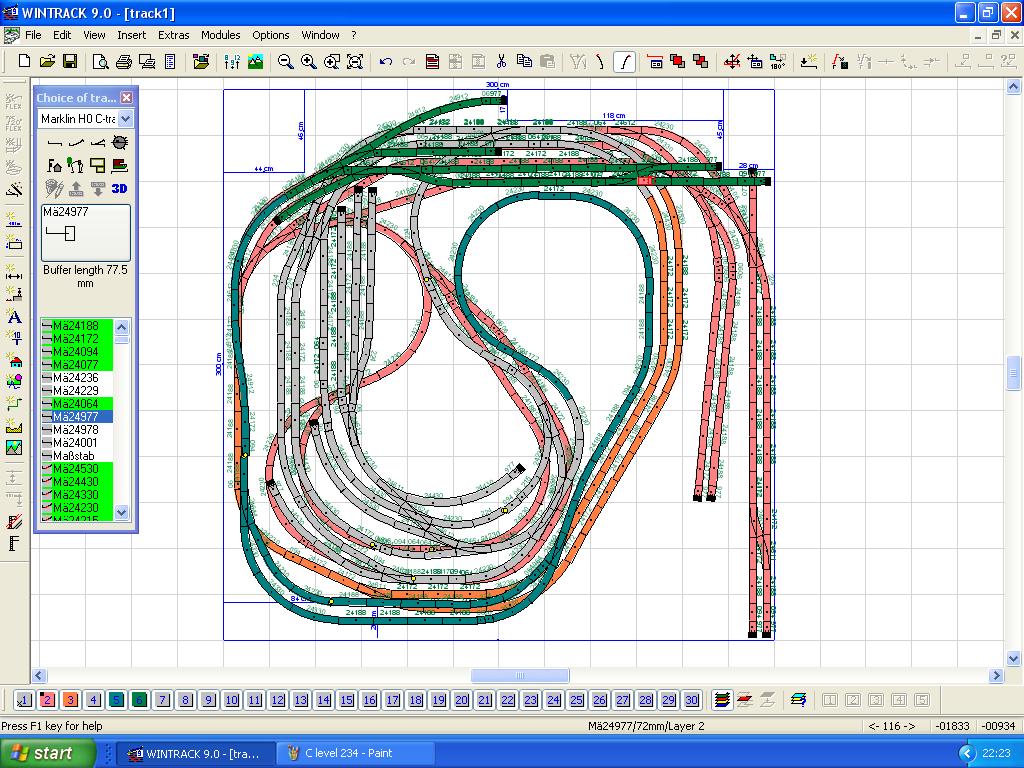This screenshot has width=1024, height=768.
Task: Open the help question mark menu
Action: tap(354, 35)
